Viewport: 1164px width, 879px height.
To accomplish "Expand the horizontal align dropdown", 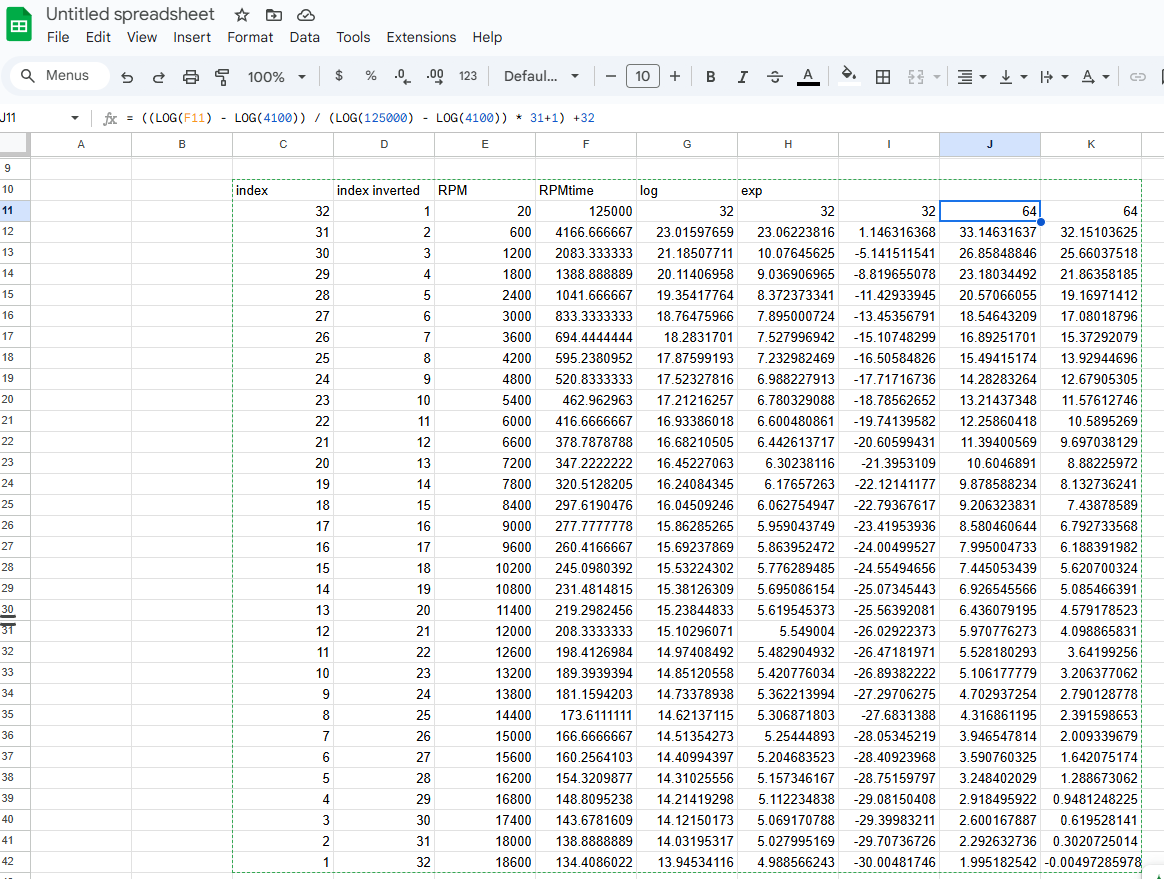I will pos(970,77).
